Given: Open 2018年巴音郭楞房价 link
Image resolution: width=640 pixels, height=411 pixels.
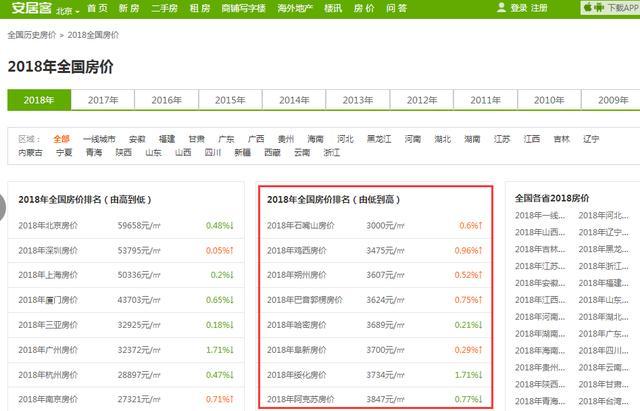Looking at the screenshot, I should point(305,300).
